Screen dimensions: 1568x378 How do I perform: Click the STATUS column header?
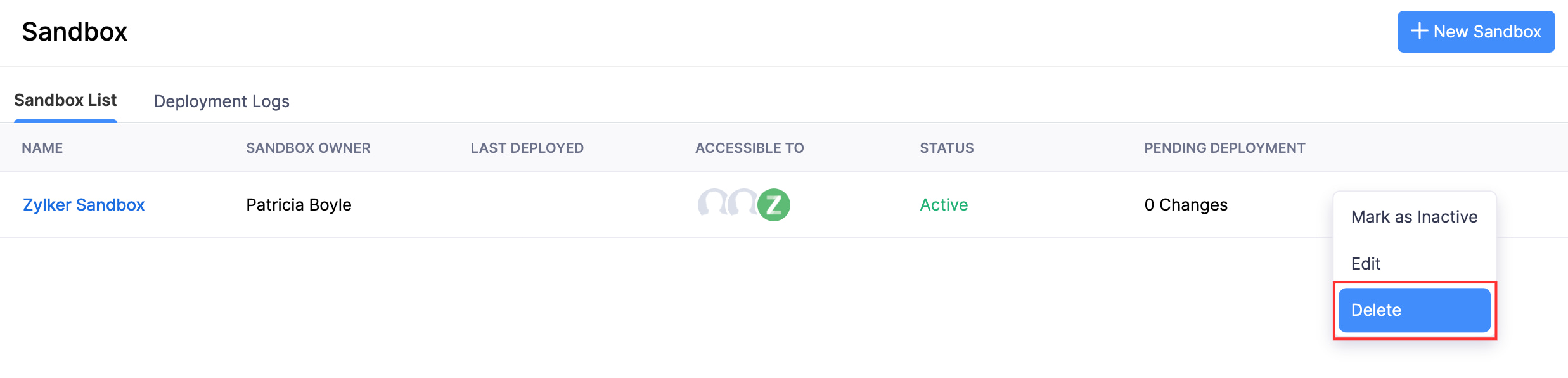pos(946,148)
